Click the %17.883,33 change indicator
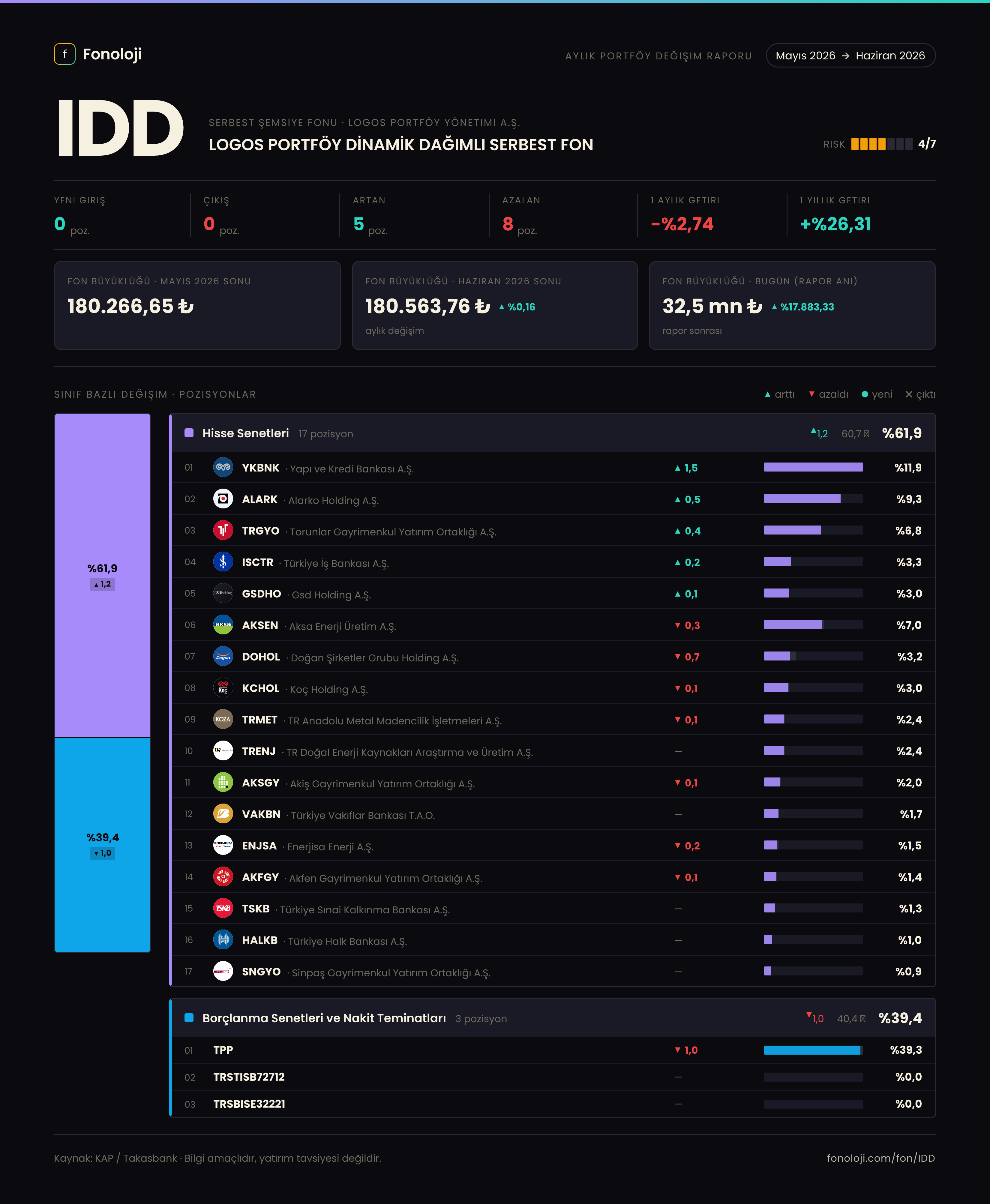 803,307
